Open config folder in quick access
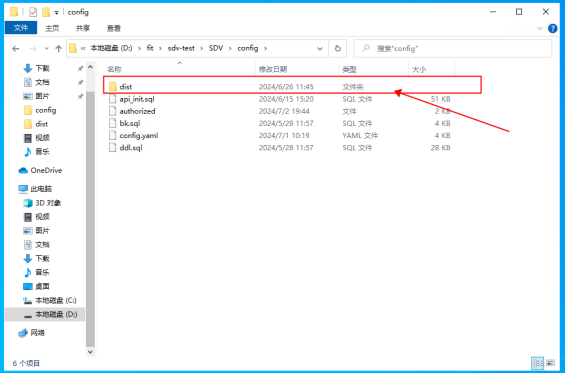The image size is (565, 373). (x=46, y=110)
